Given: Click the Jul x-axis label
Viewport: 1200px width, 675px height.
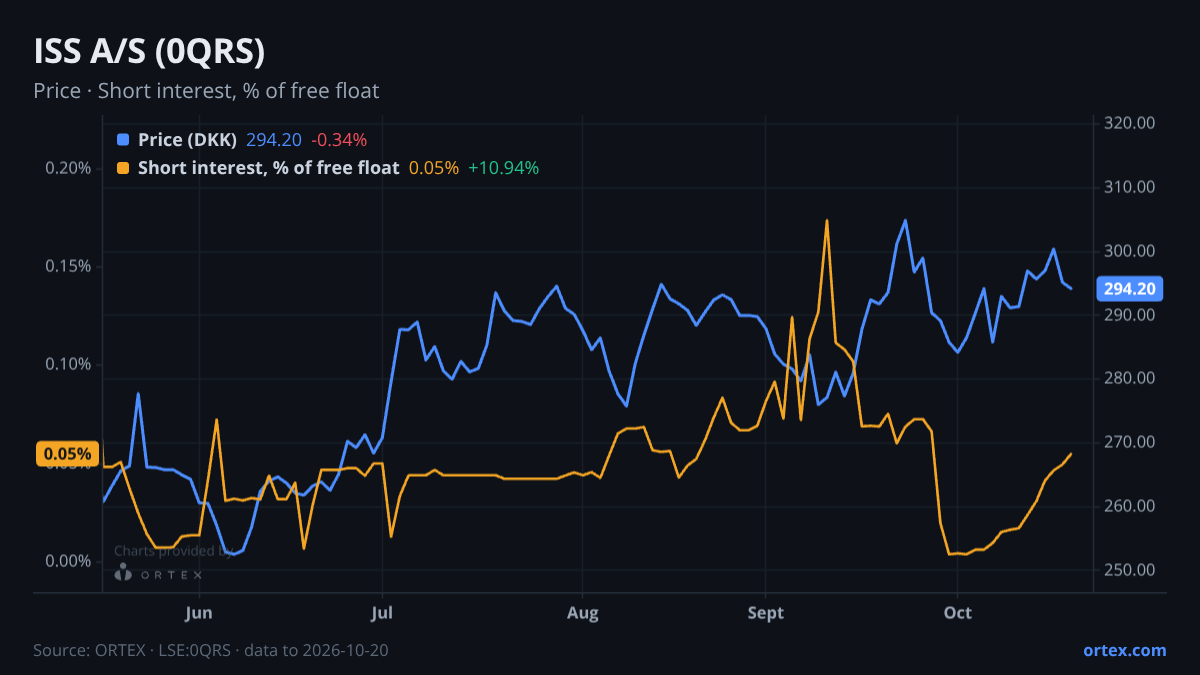Looking at the screenshot, I should click(382, 611).
